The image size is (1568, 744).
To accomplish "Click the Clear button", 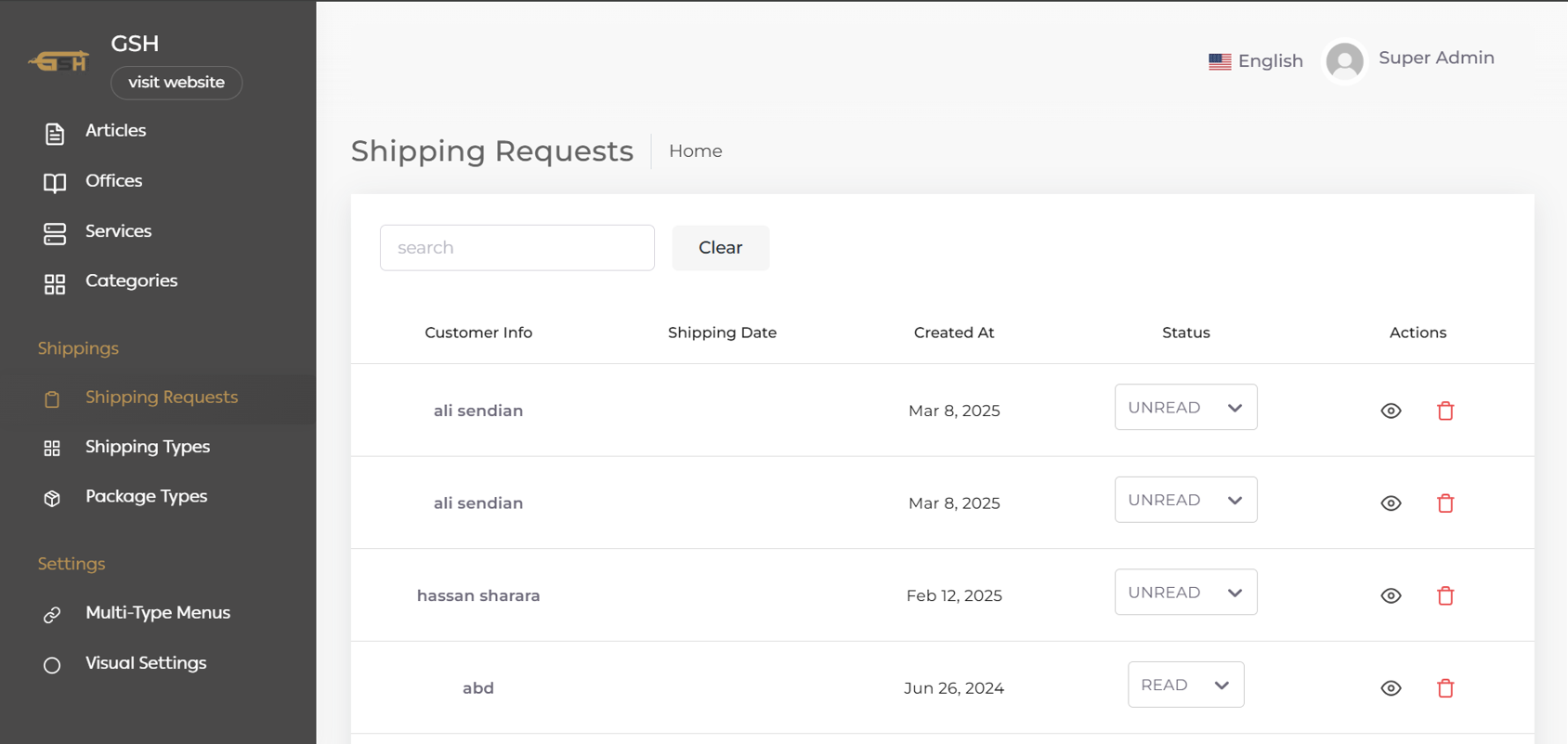I will [720, 248].
